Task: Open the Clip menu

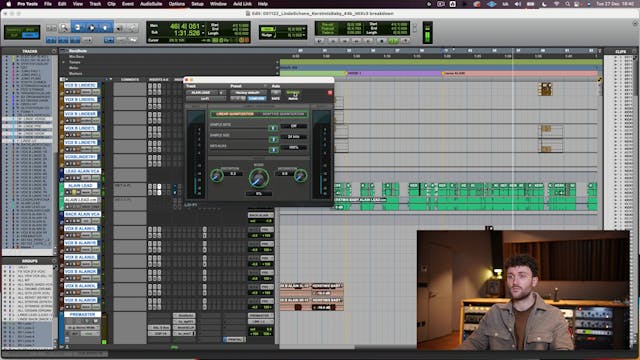Action: [x=111, y=4]
